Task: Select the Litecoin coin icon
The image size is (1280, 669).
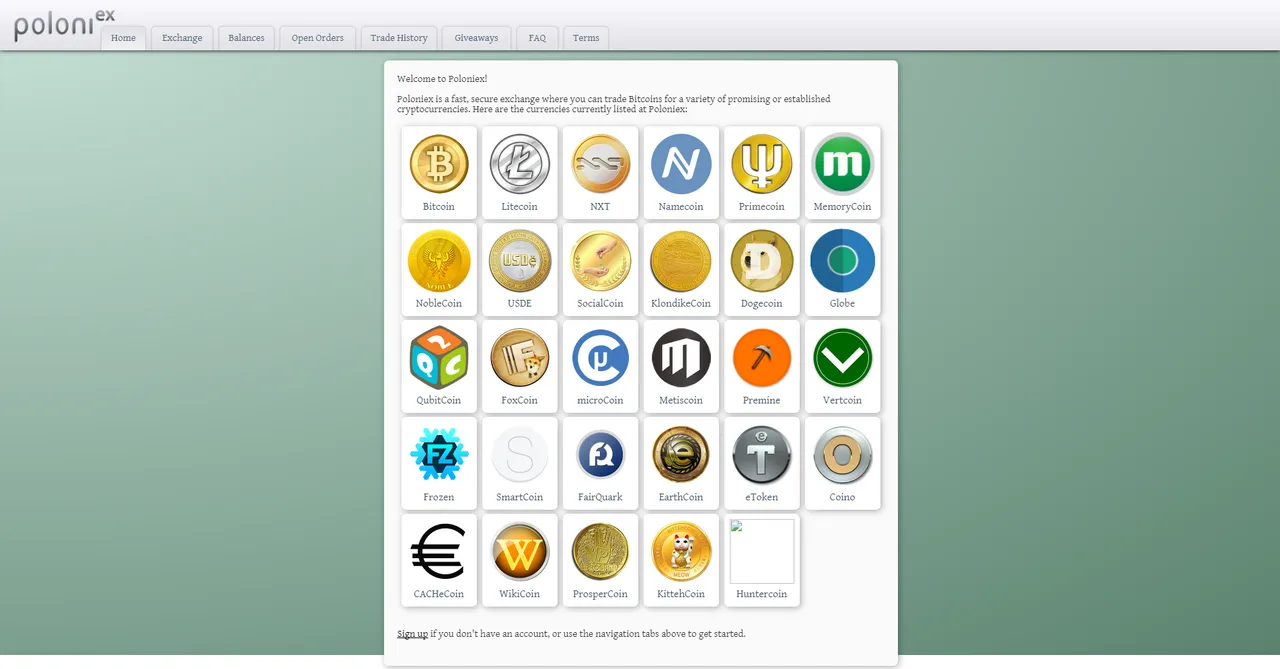Action: click(520, 164)
